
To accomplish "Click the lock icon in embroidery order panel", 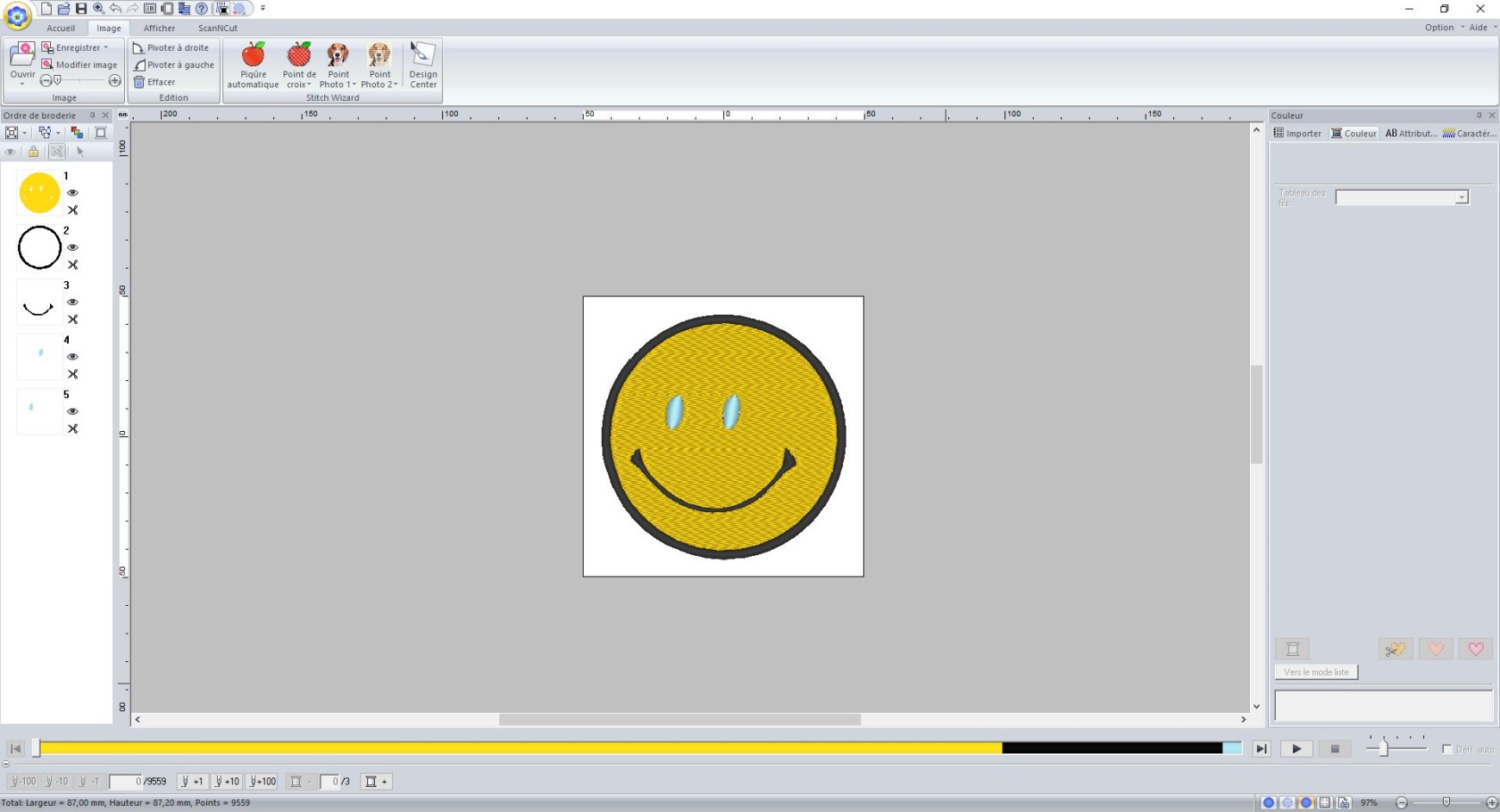I will point(34,152).
